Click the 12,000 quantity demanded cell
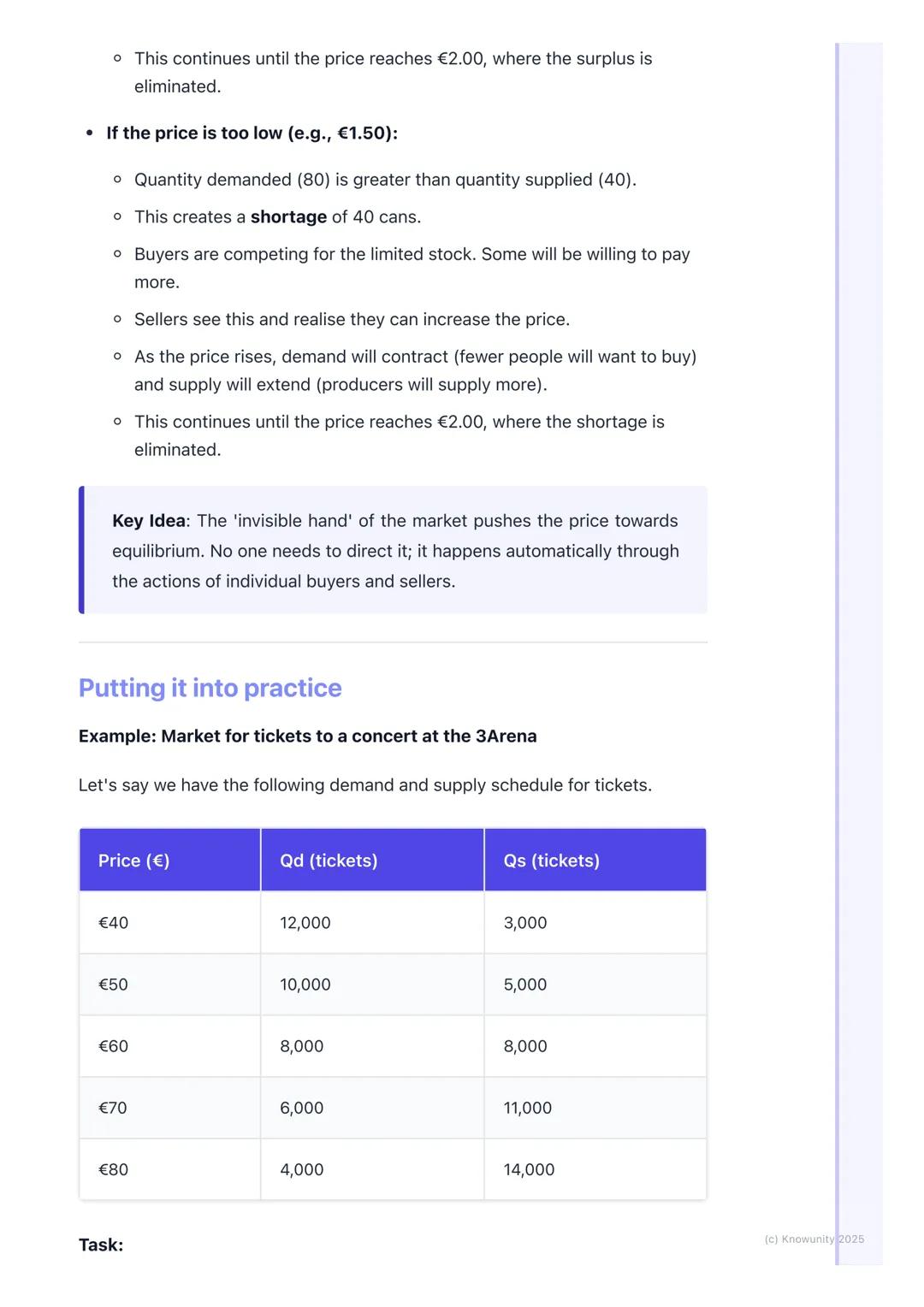Viewport: 924px width, 1307px height. point(305,923)
